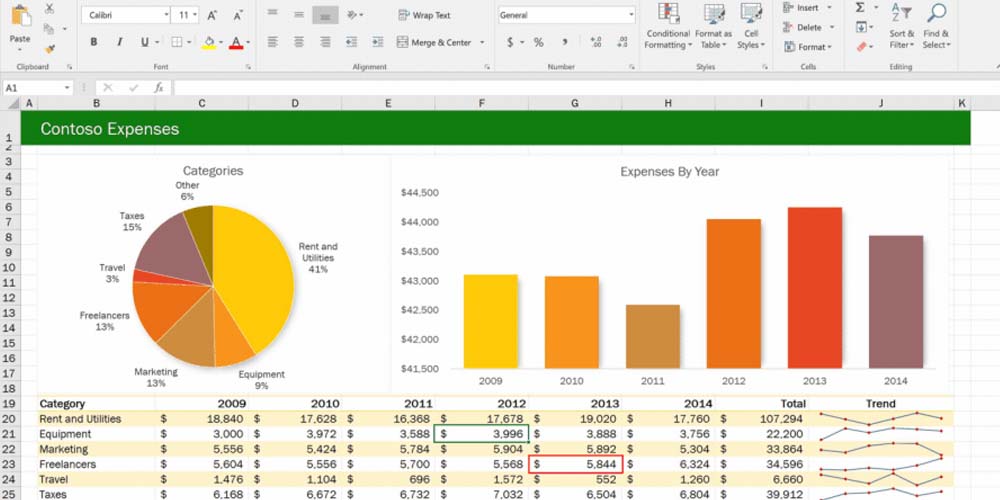This screenshot has width=1000, height=500.
Task: Select the Freelancers 2013 cell 5,844
Action: [575, 464]
